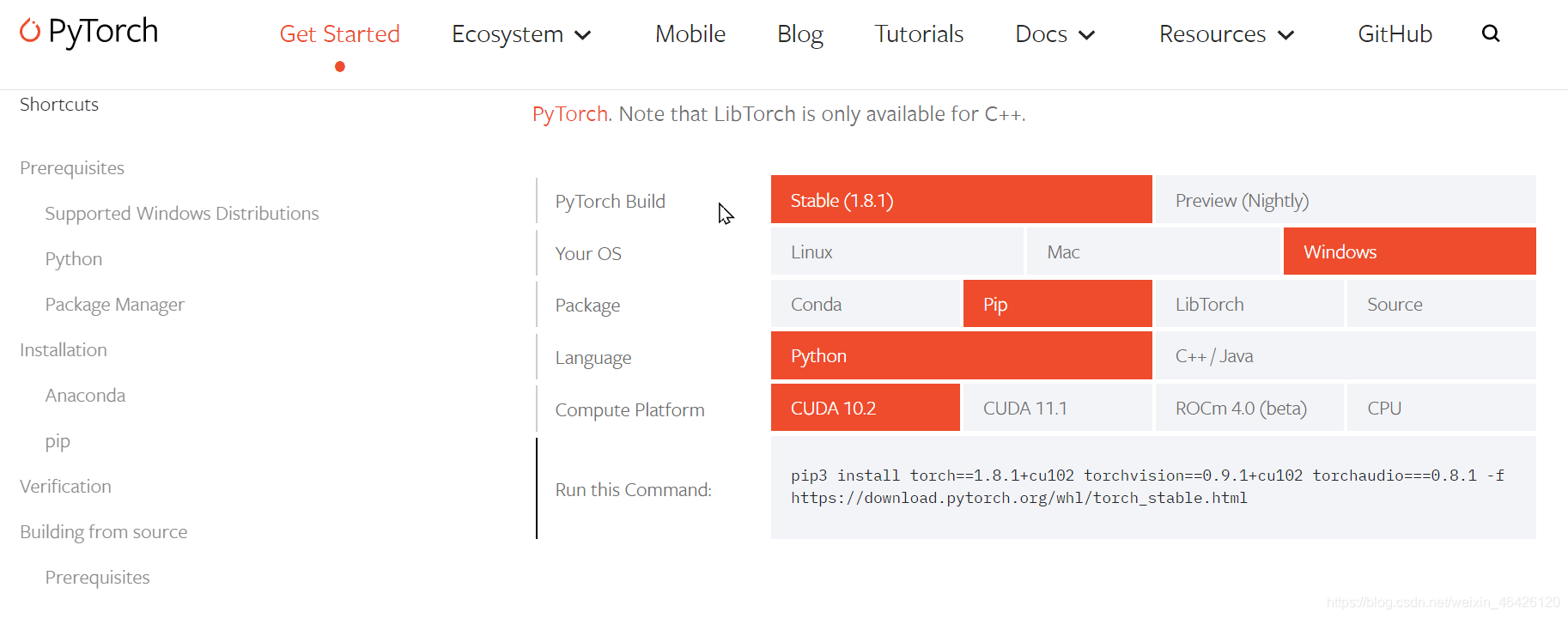Jump to Prerequisites under Building from source
1568x618 pixels.
(x=97, y=578)
